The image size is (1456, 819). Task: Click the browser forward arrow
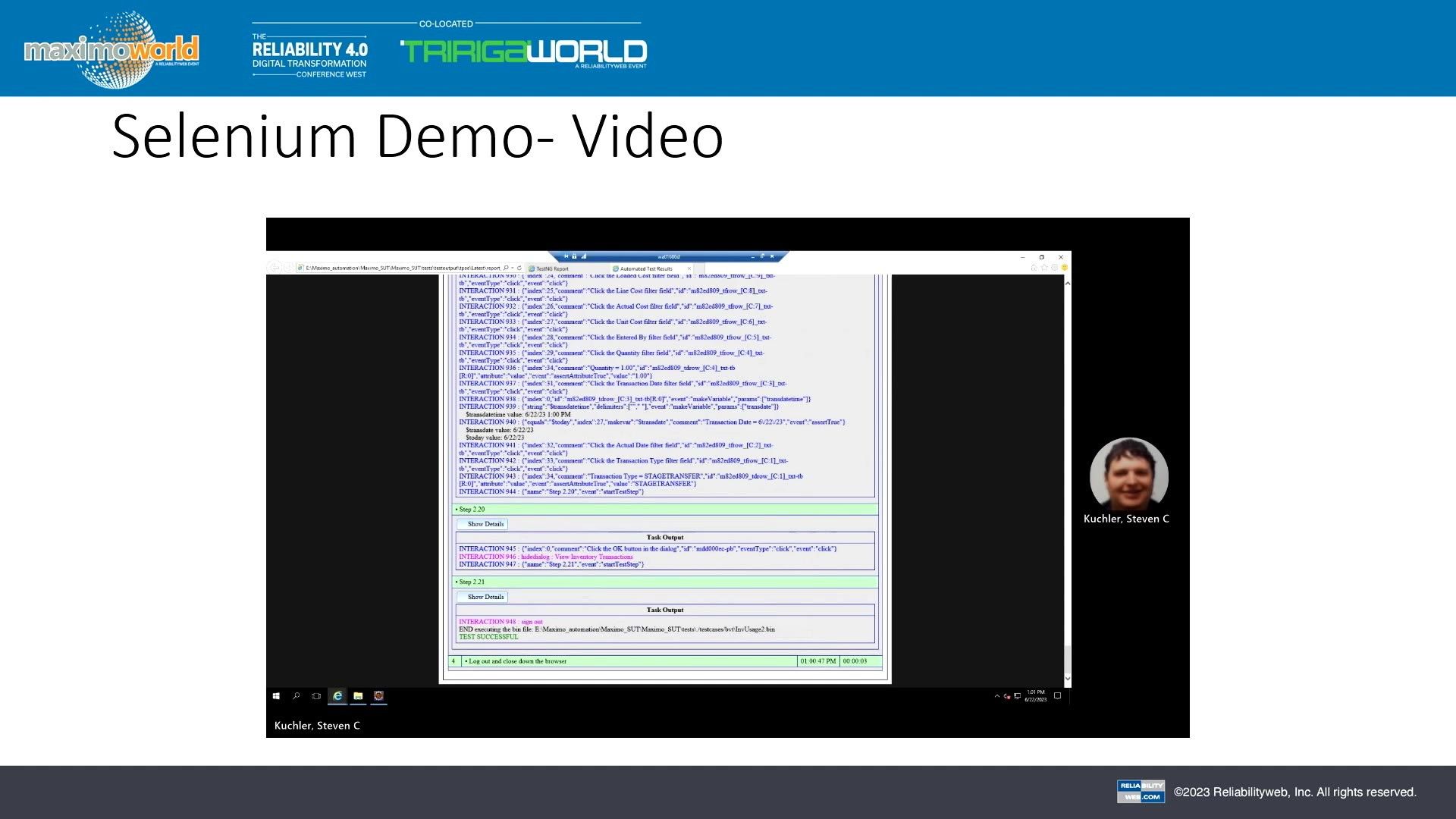click(x=288, y=268)
